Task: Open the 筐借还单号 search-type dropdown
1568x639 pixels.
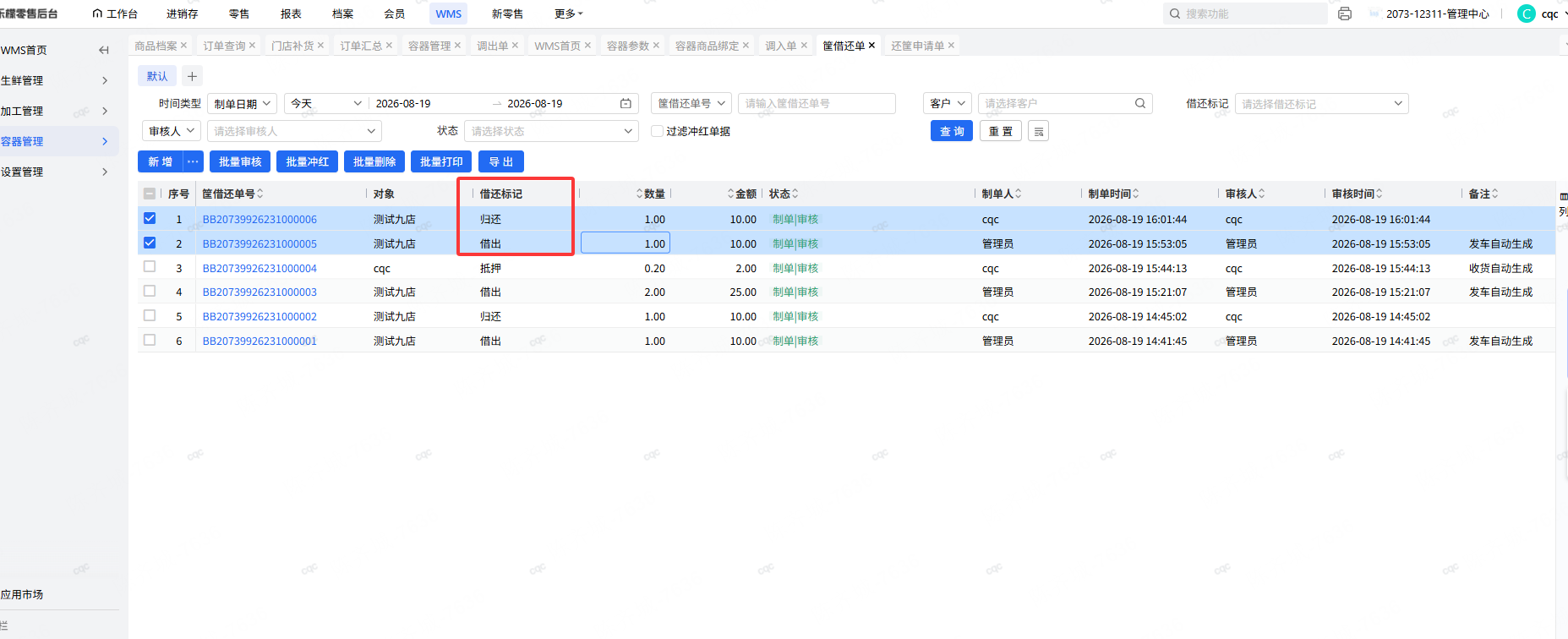Action: click(x=691, y=103)
